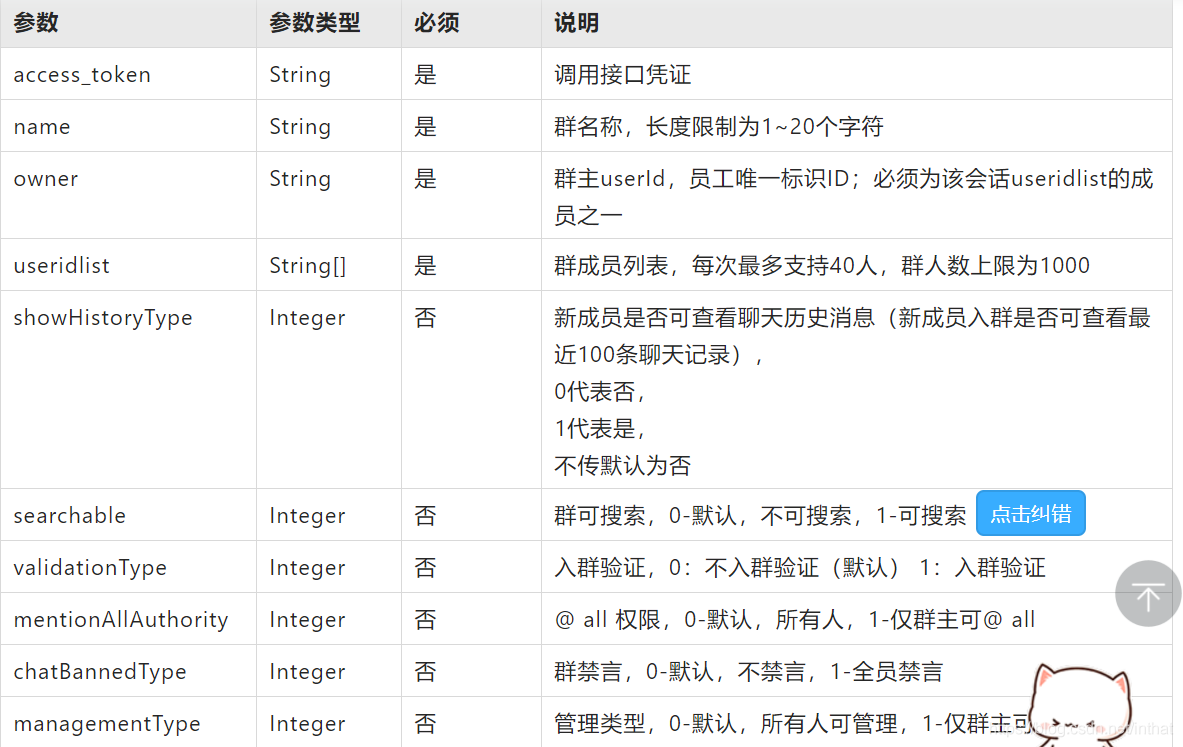Click the 说明 column header

tap(577, 23)
